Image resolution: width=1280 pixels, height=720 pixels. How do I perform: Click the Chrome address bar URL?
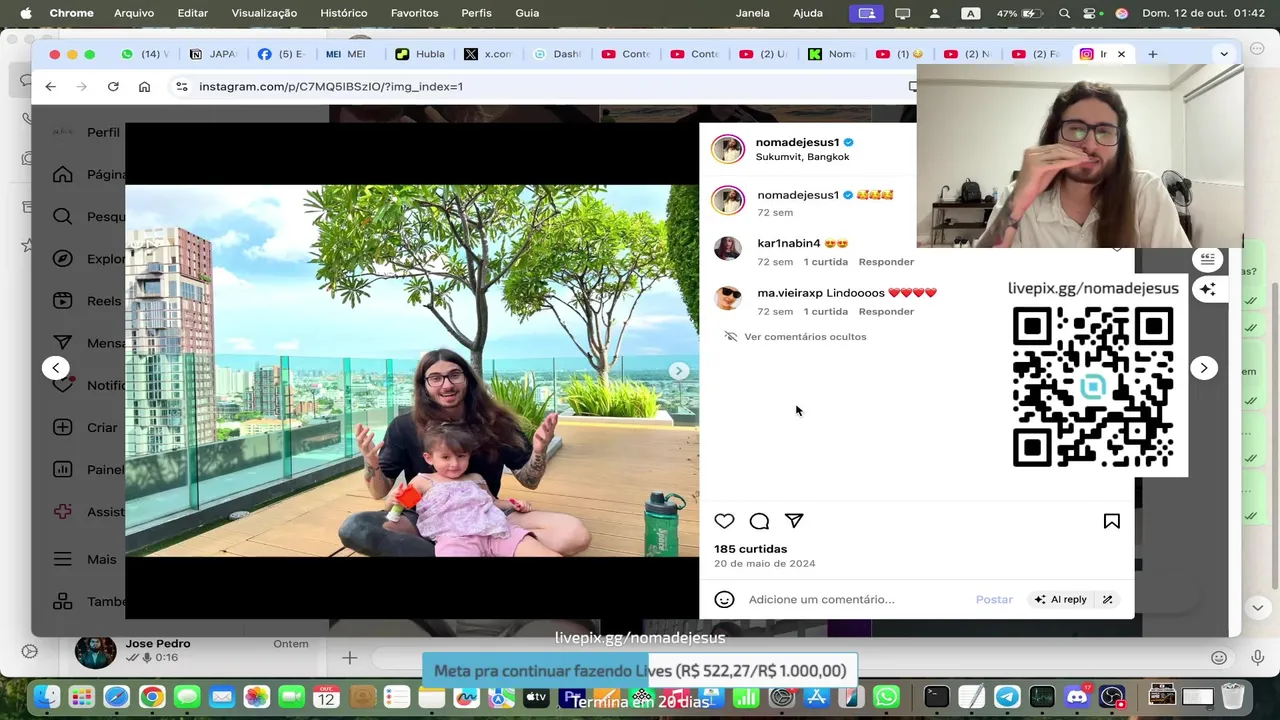pos(331,87)
